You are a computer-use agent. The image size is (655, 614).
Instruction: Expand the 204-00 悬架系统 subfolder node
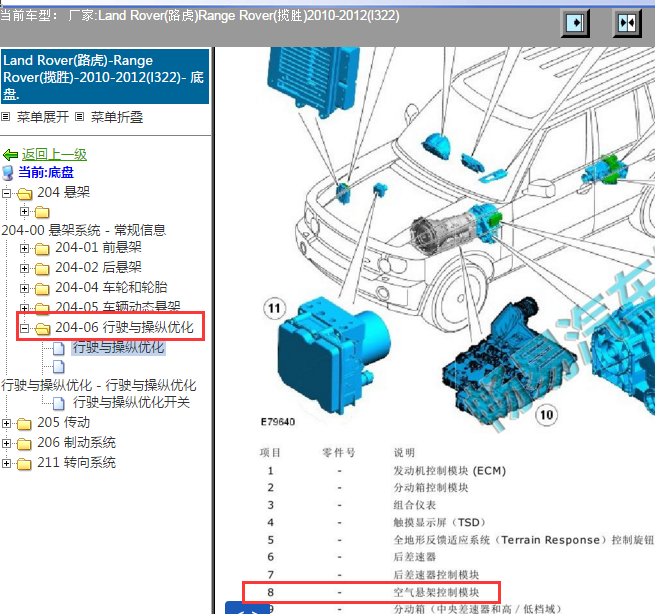coord(24,211)
